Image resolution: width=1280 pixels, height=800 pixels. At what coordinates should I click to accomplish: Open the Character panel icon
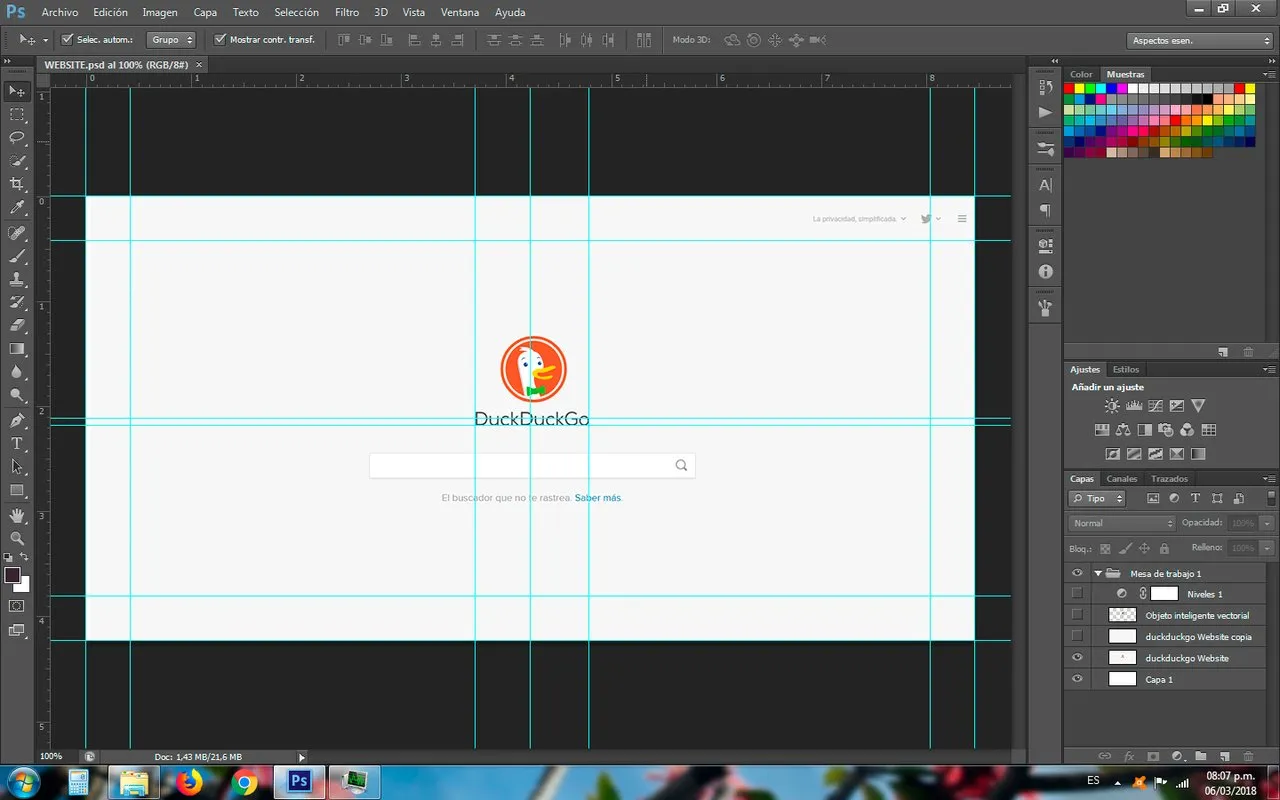pyautogui.click(x=1046, y=185)
